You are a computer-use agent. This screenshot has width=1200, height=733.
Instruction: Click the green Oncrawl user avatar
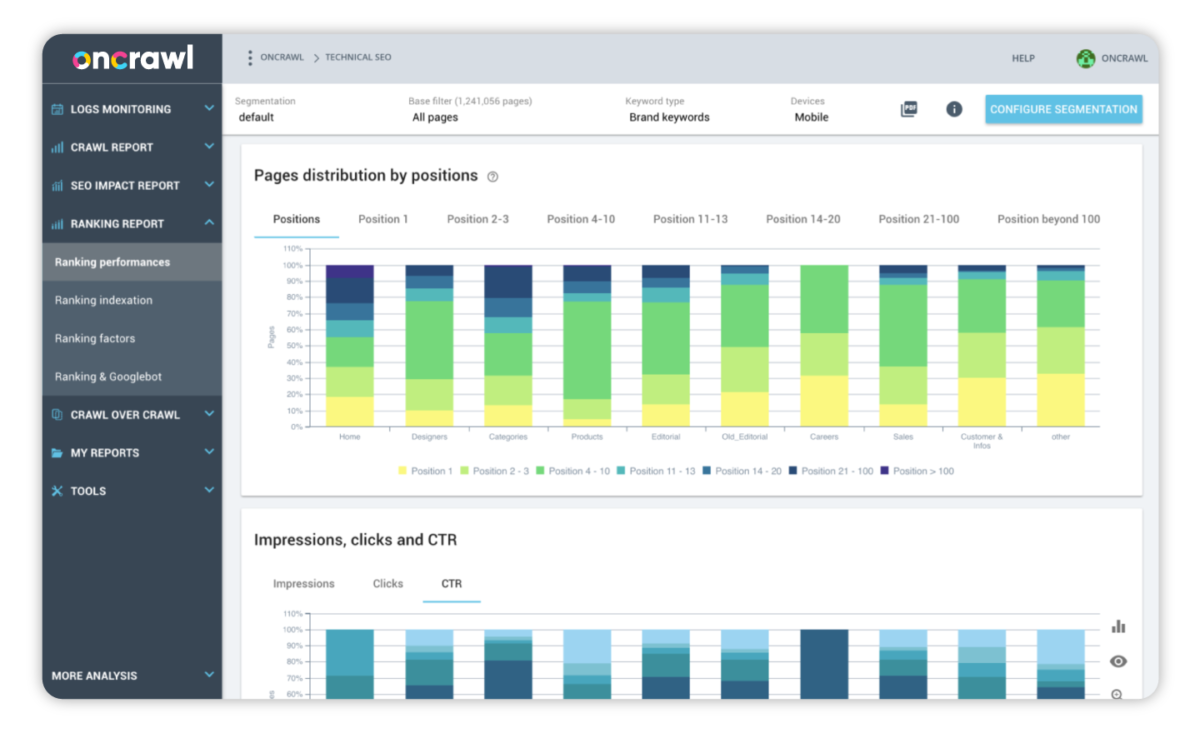click(1085, 58)
